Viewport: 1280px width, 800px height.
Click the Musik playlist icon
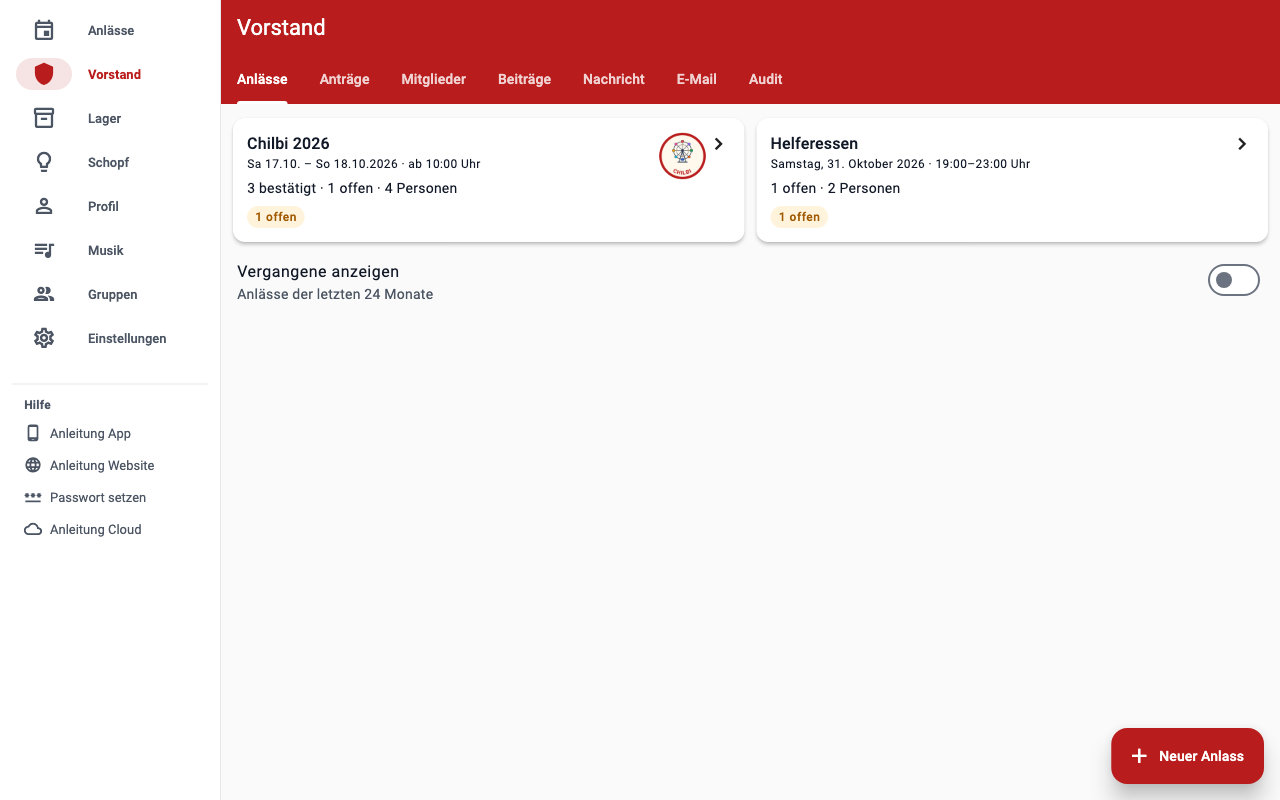44,250
